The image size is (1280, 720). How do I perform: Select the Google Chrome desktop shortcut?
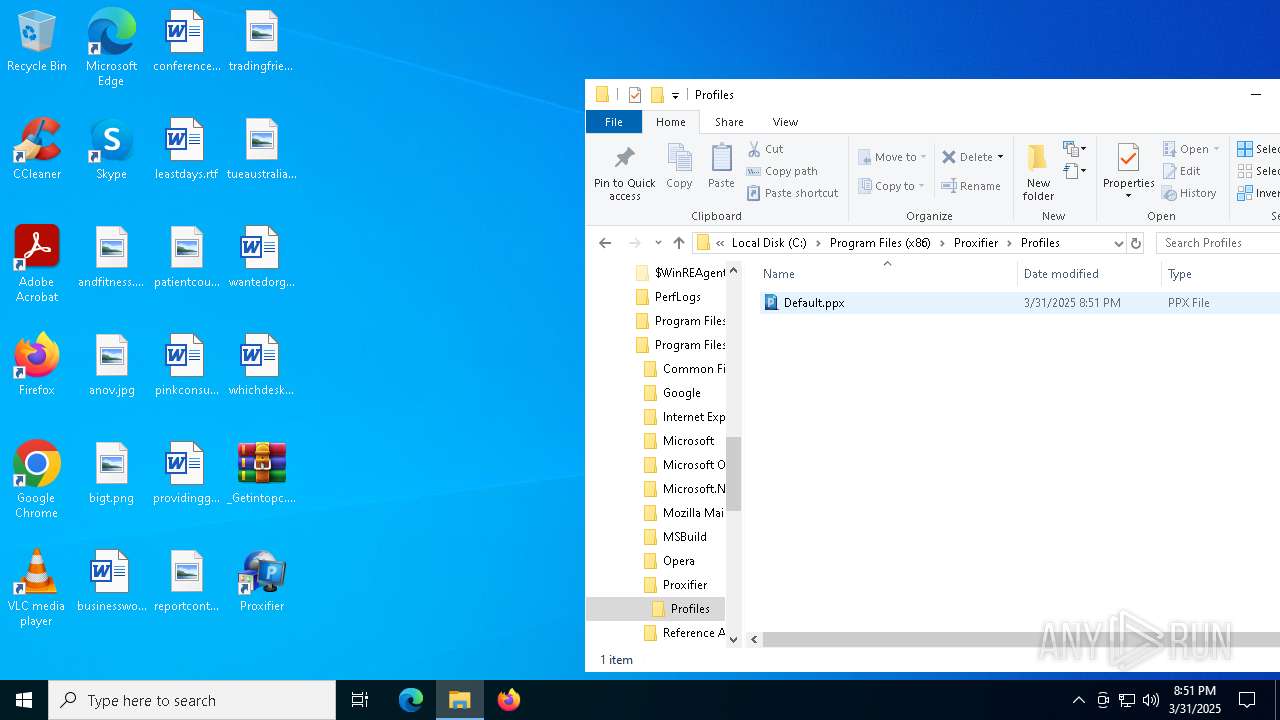pos(37,480)
